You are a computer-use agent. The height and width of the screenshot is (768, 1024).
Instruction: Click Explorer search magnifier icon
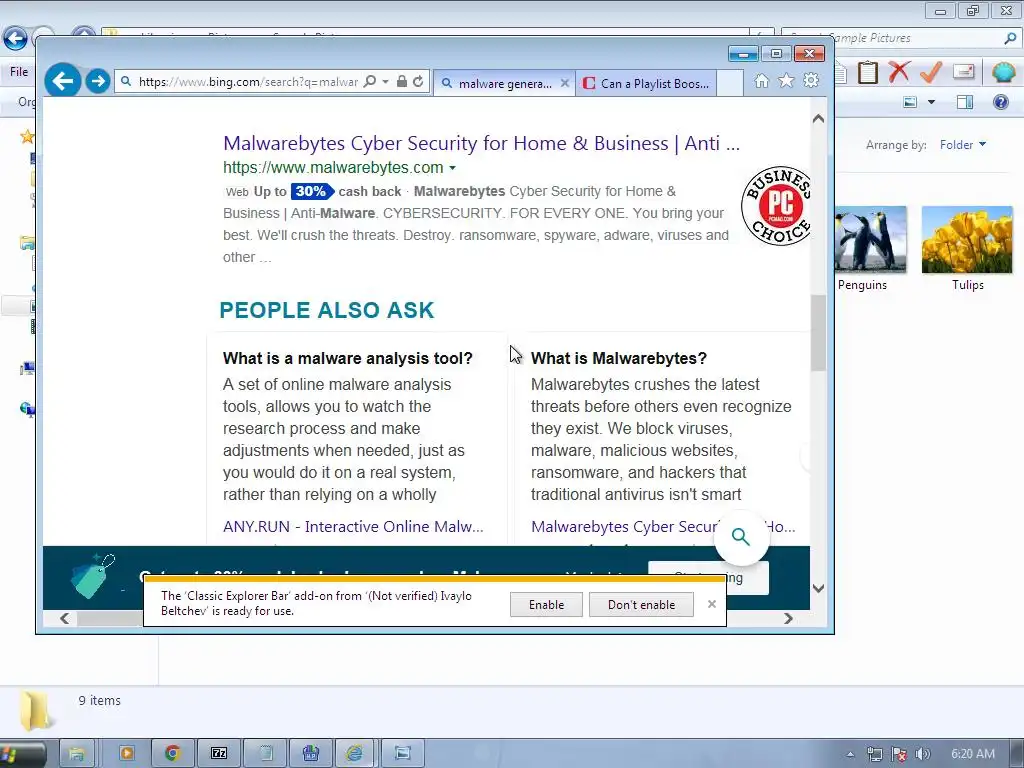[1010, 39]
